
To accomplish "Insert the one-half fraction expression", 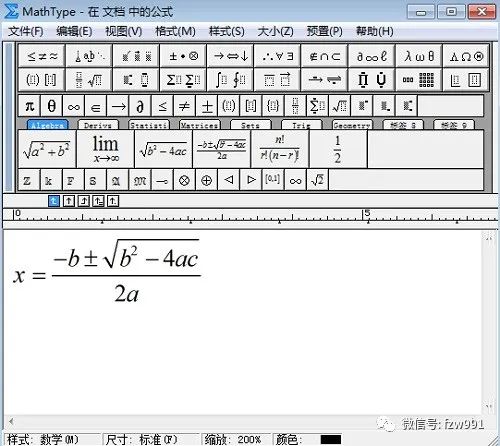I will click(x=338, y=149).
